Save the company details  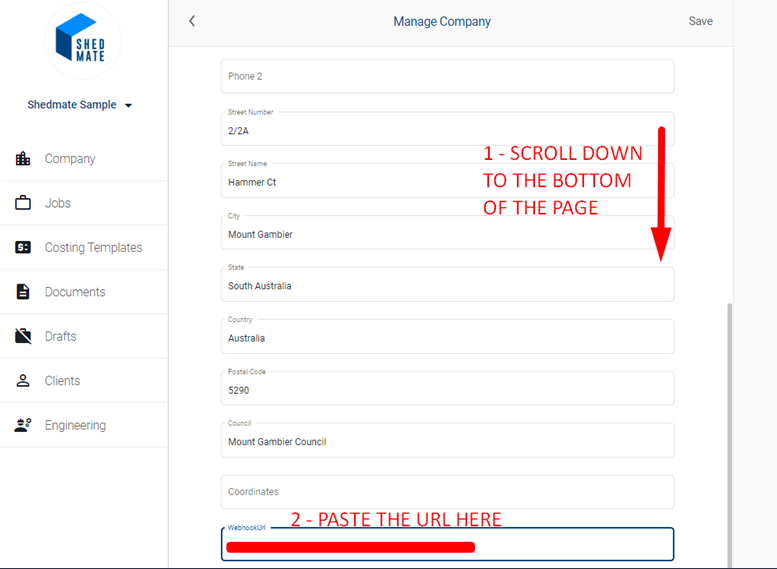[700, 21]
